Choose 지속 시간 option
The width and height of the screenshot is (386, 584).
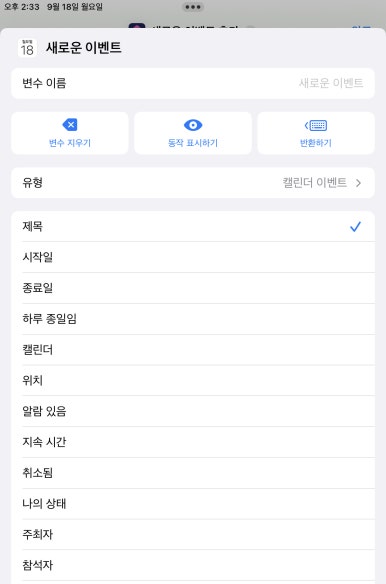(x=193, y=442)
